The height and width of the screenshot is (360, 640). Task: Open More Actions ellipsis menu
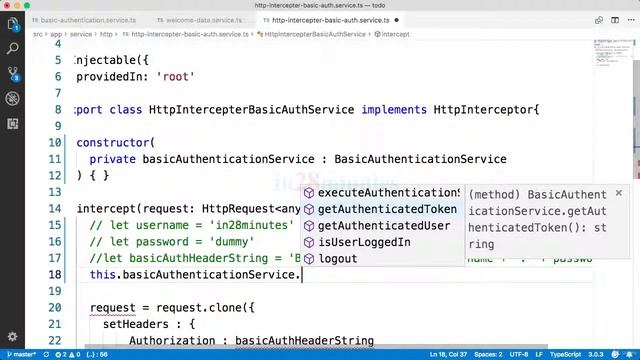(631, 20)
